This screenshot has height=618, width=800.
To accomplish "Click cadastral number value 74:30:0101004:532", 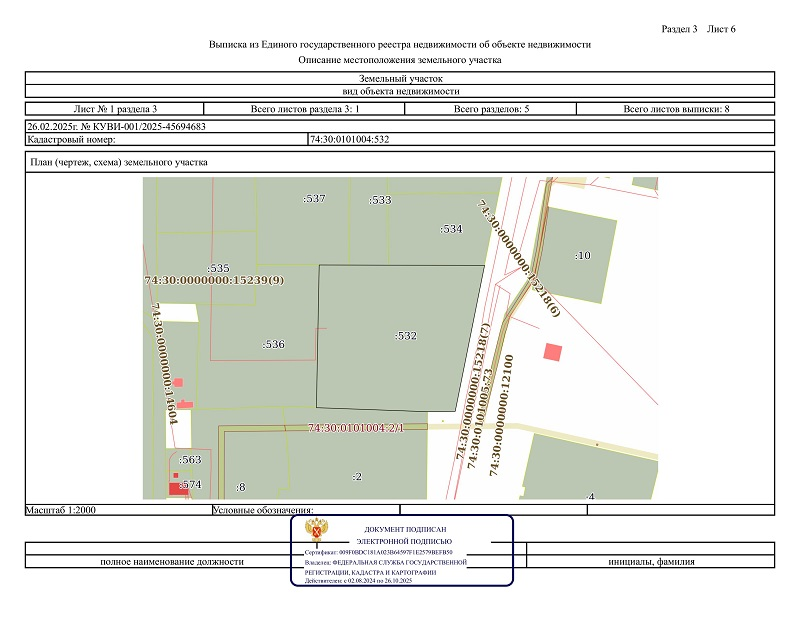I will coord(350,139).
